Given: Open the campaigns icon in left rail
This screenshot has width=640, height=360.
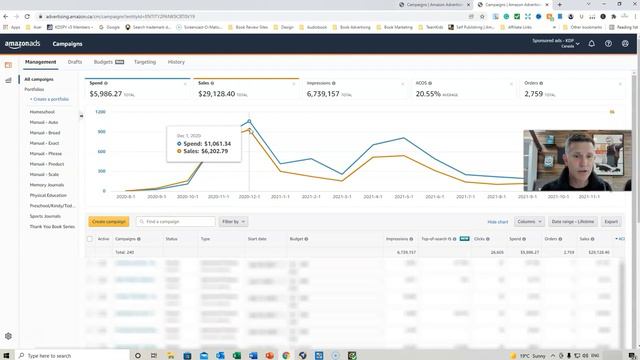Looking at the screenshot, I should 8,65.
